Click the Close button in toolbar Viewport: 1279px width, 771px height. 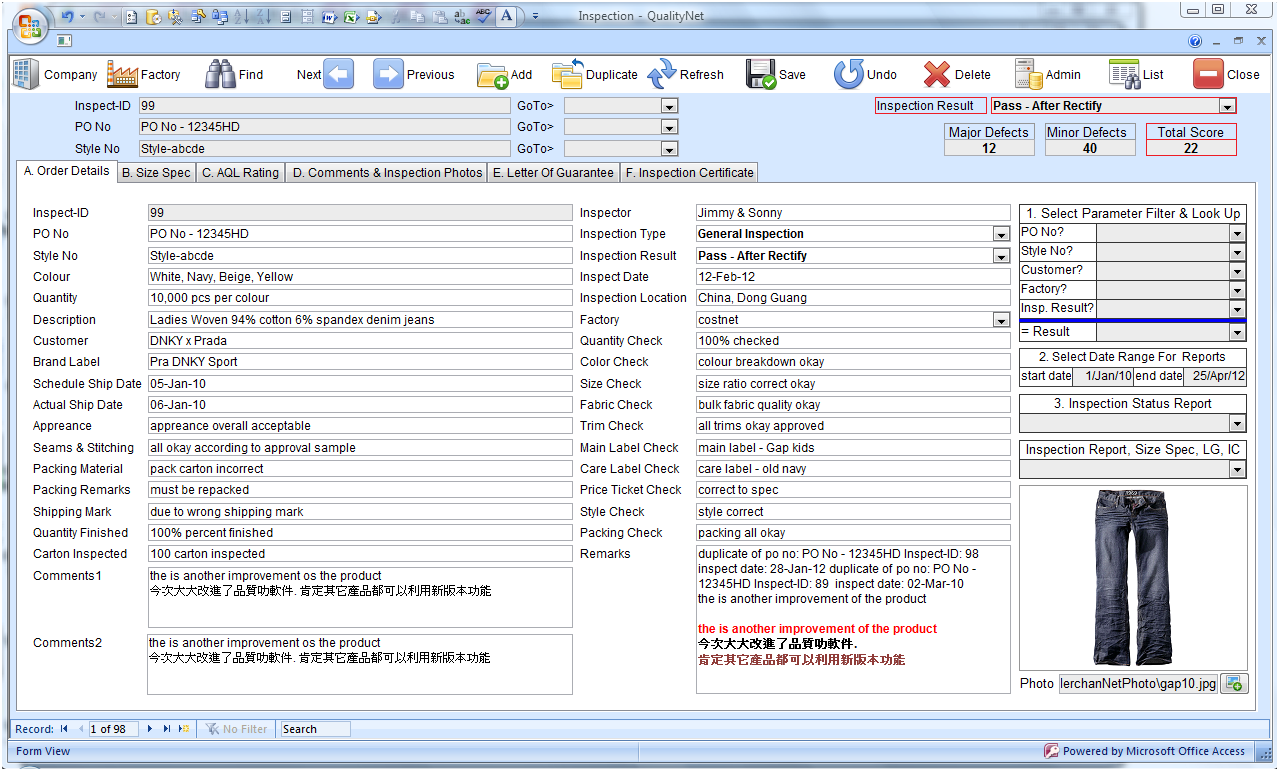[1226, 74]
